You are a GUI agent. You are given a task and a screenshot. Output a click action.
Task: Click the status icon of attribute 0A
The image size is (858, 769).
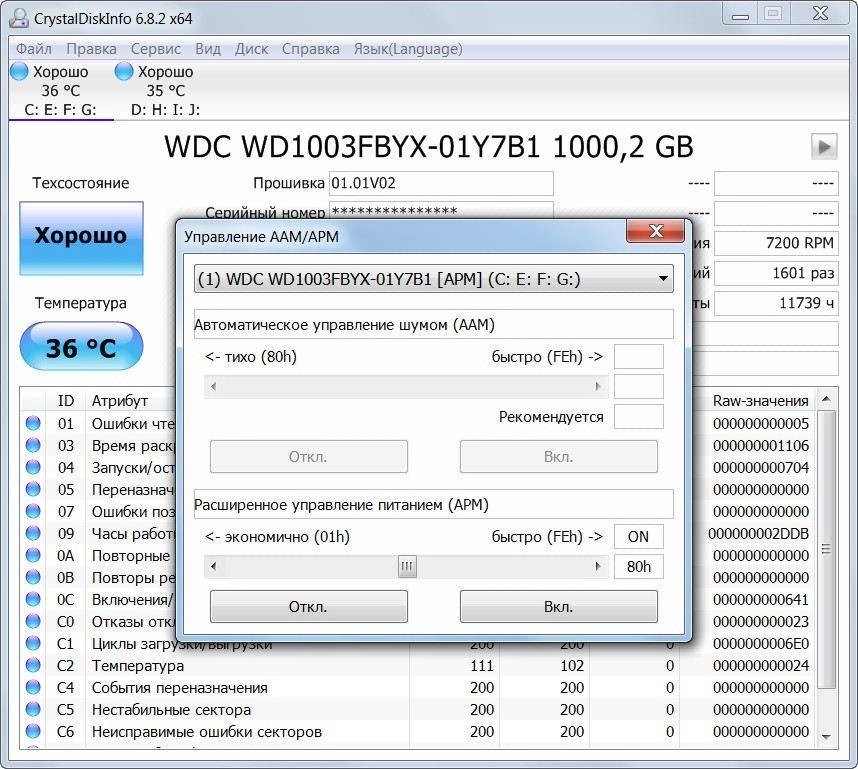33,555
